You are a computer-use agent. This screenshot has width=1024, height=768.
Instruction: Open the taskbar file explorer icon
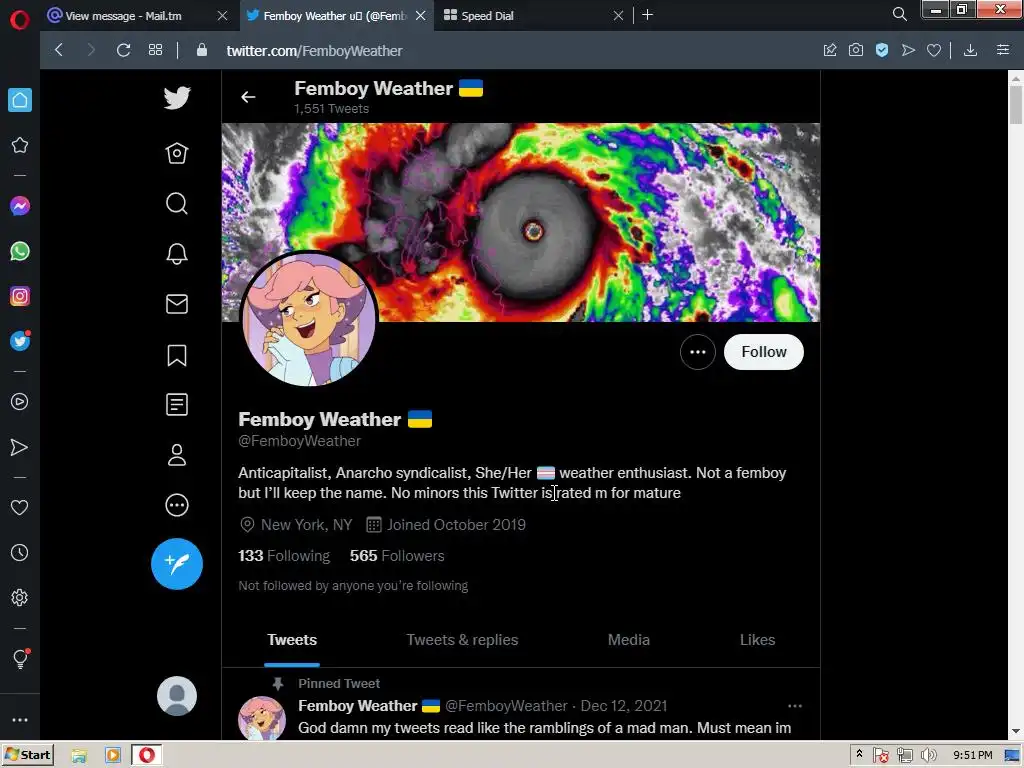click(x=79, y=756)
